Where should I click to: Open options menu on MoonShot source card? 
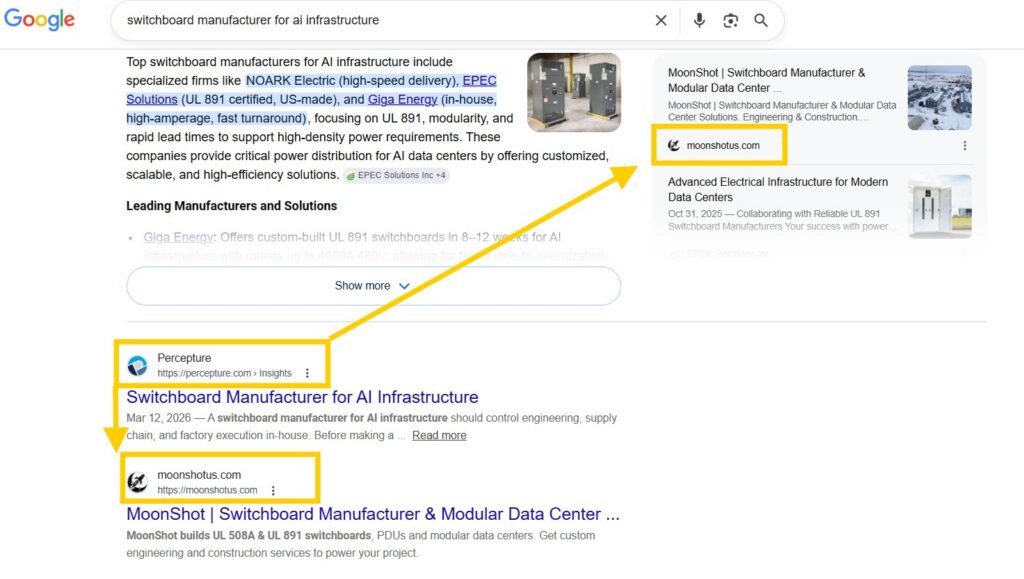coord(965,146)
